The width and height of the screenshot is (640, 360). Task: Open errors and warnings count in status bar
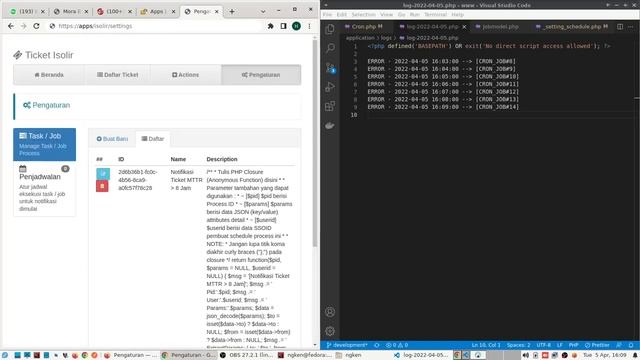(397, 345)
